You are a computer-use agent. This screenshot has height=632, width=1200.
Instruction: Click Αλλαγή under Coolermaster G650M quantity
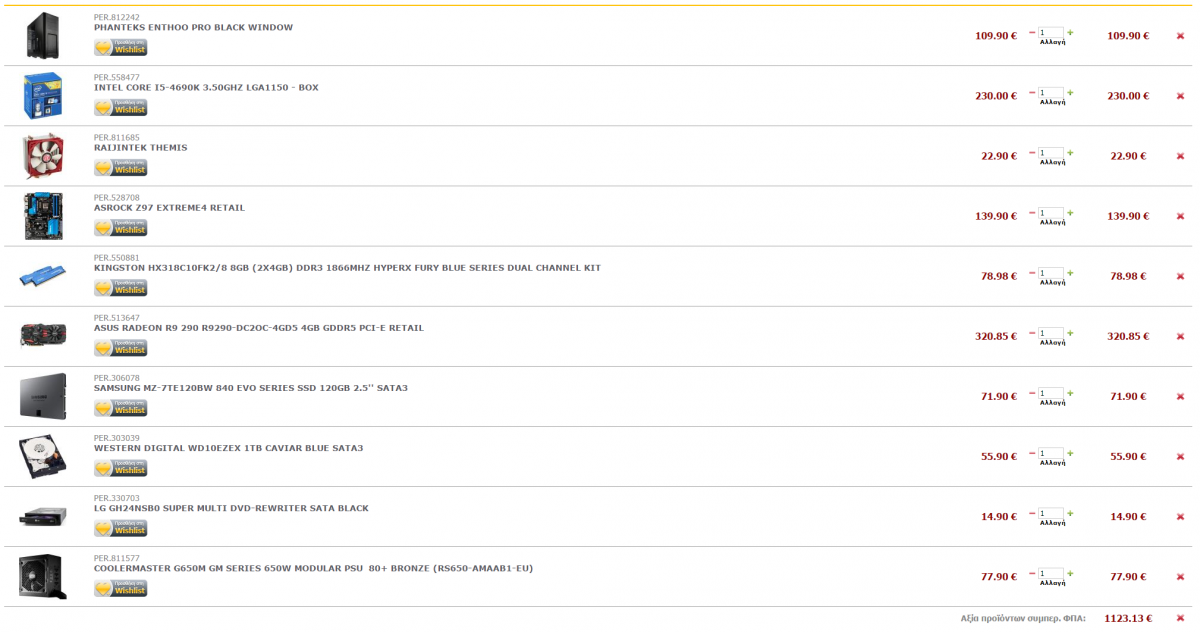[x=1052, y=582]
